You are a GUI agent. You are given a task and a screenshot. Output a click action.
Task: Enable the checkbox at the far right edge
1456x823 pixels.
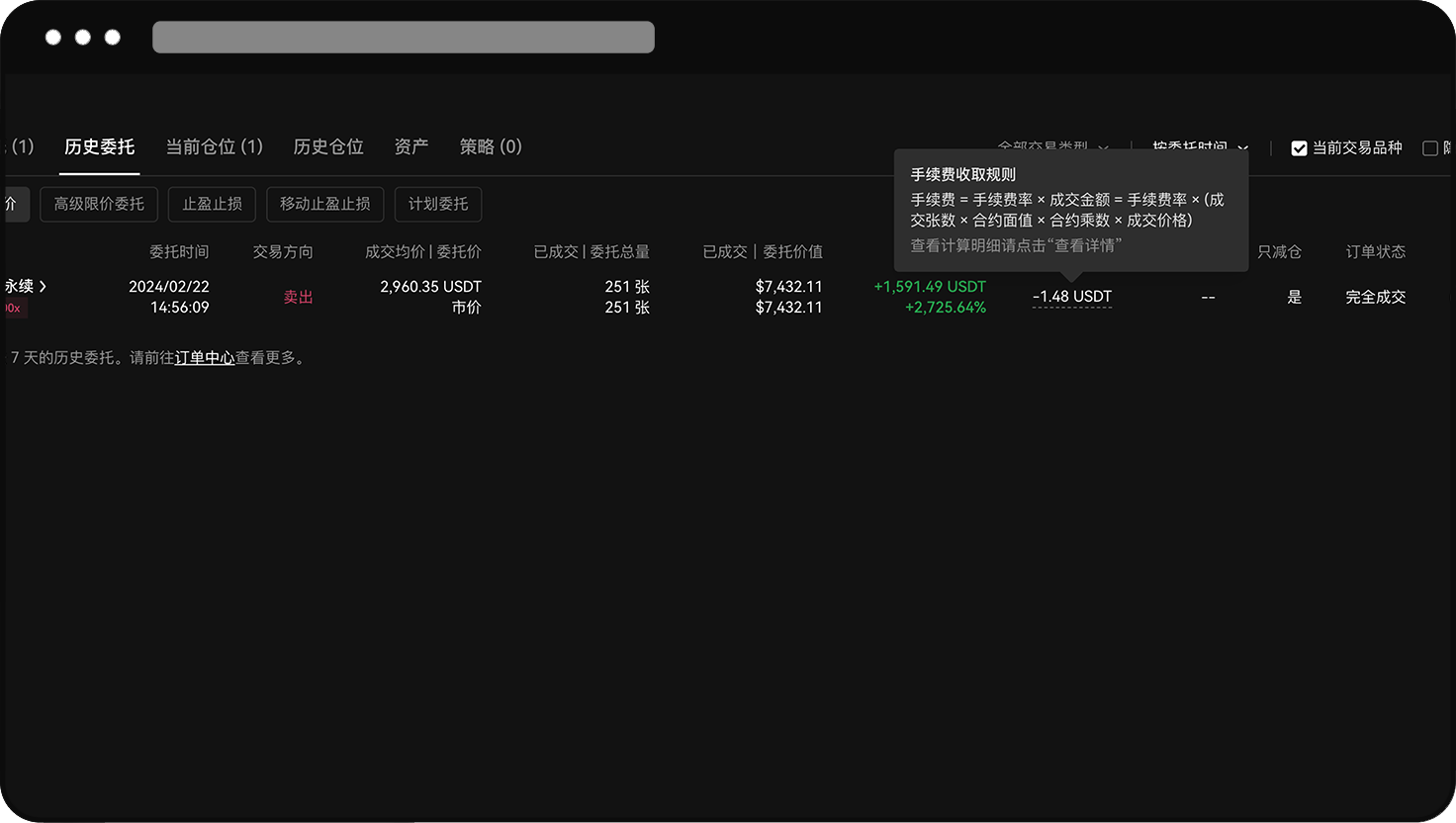tap(1430, 147)
